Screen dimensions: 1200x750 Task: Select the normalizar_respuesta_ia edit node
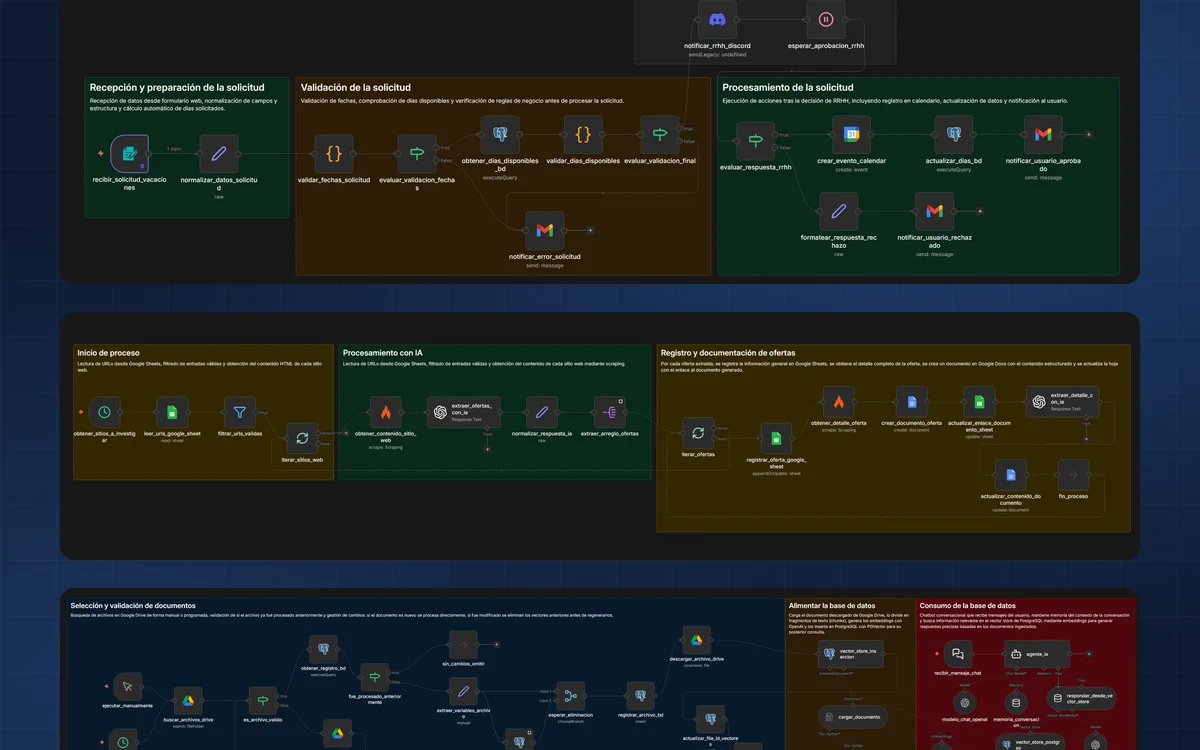[x=541, y=411]
